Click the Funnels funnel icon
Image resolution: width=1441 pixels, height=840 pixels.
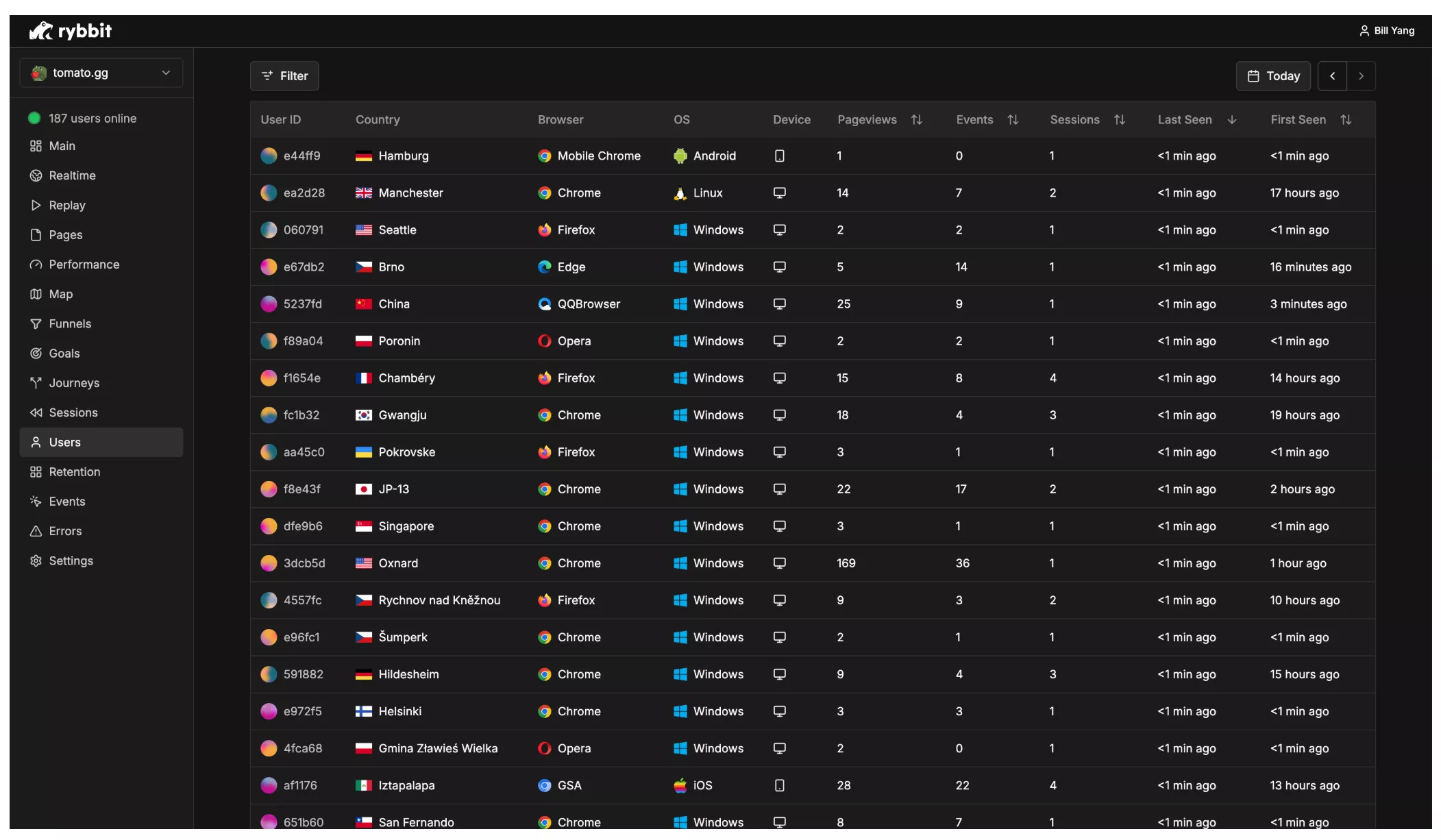click(36, 323)
